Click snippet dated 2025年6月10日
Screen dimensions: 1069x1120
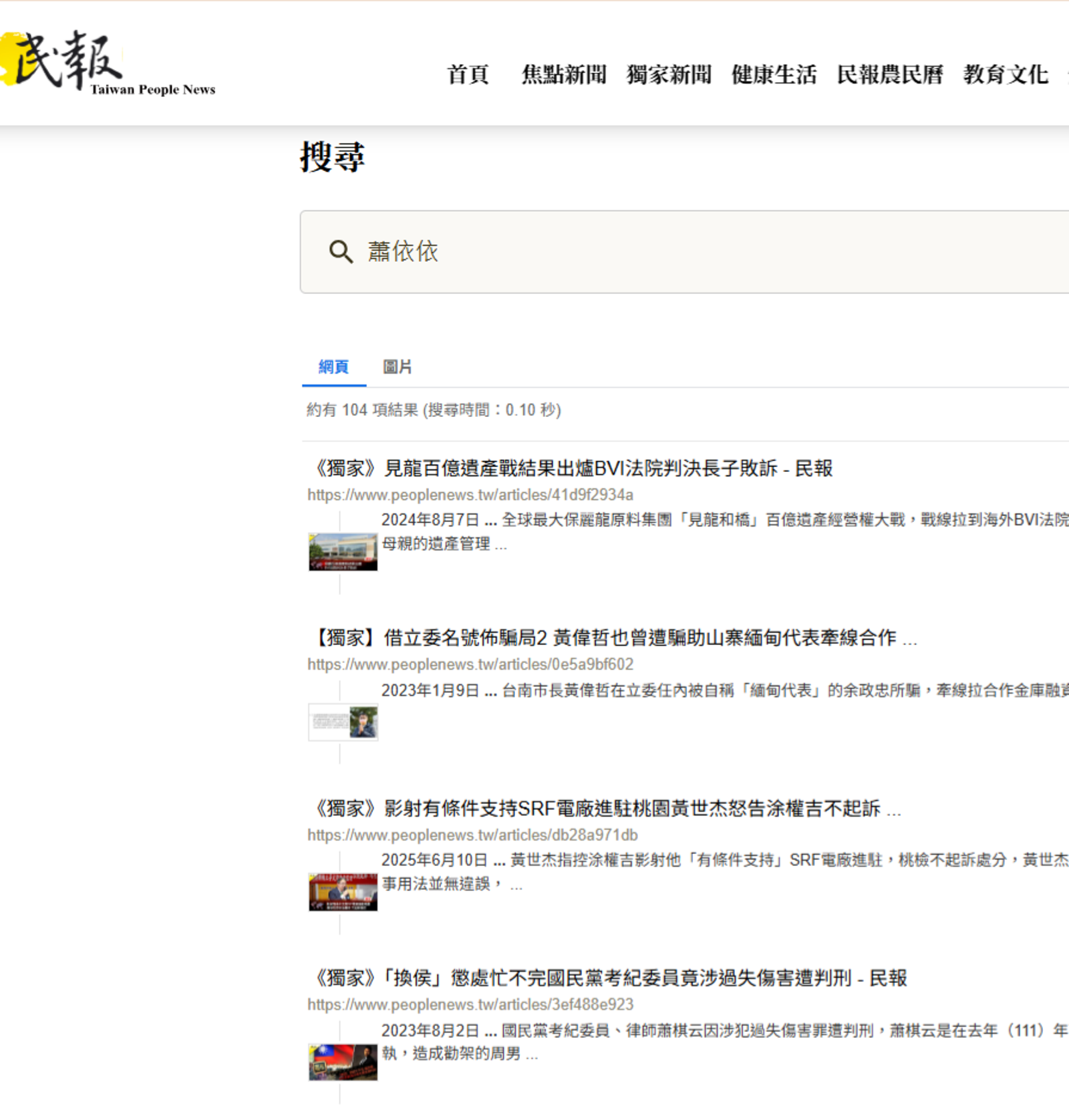pyautogui.click(x=725, y=872)
